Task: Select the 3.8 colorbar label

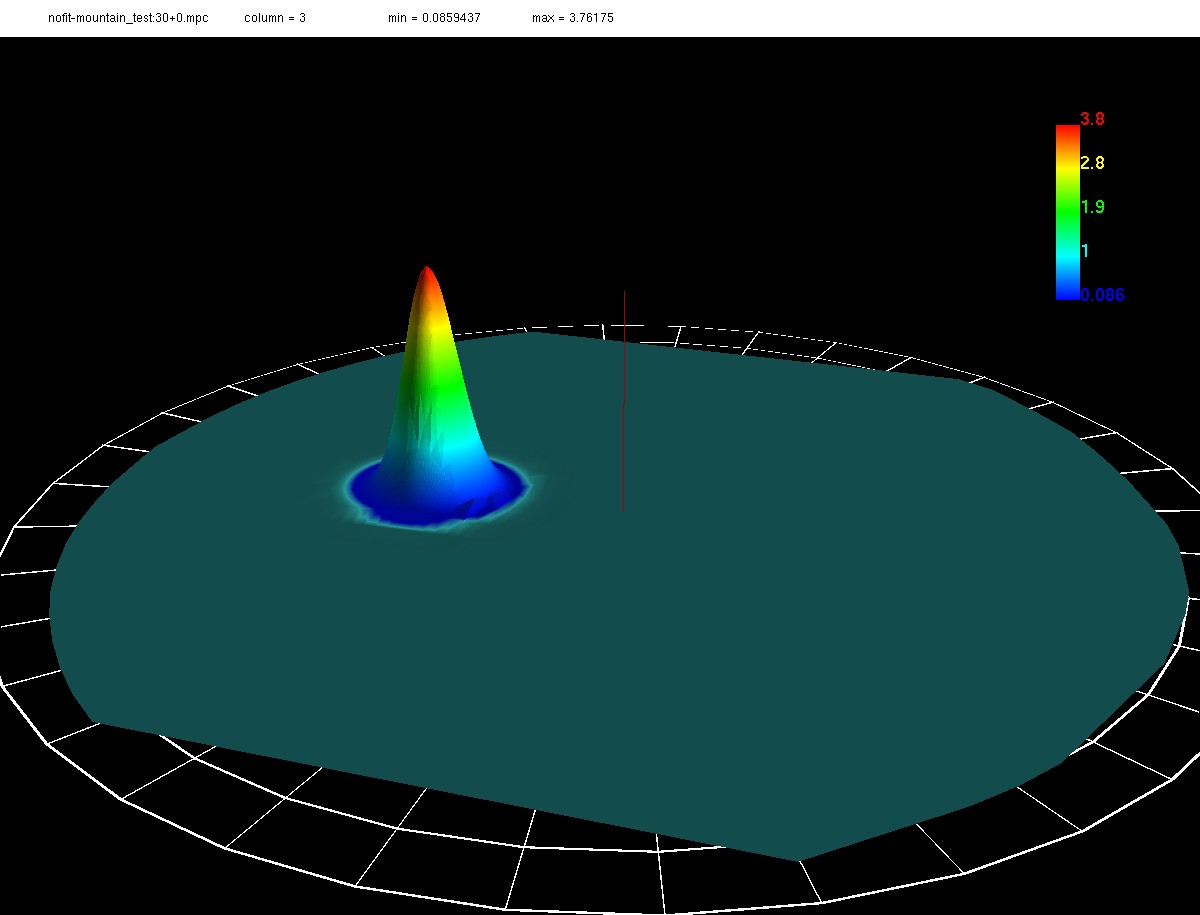Action: coord(1092,119)
